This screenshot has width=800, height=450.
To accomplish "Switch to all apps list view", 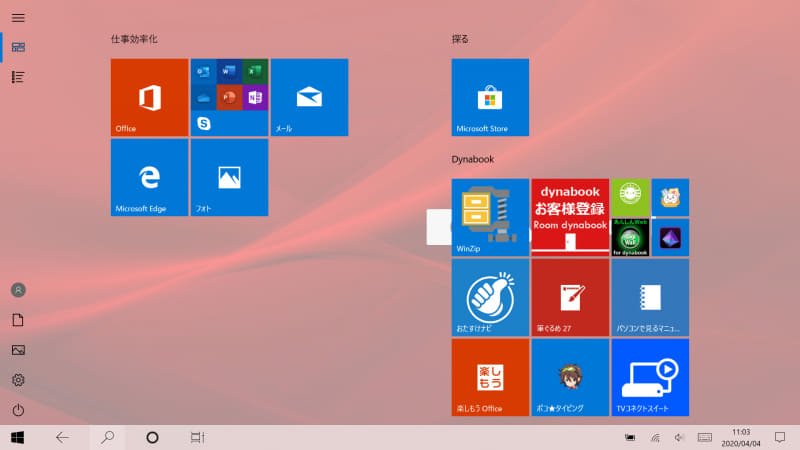I will tap(18, 77).
